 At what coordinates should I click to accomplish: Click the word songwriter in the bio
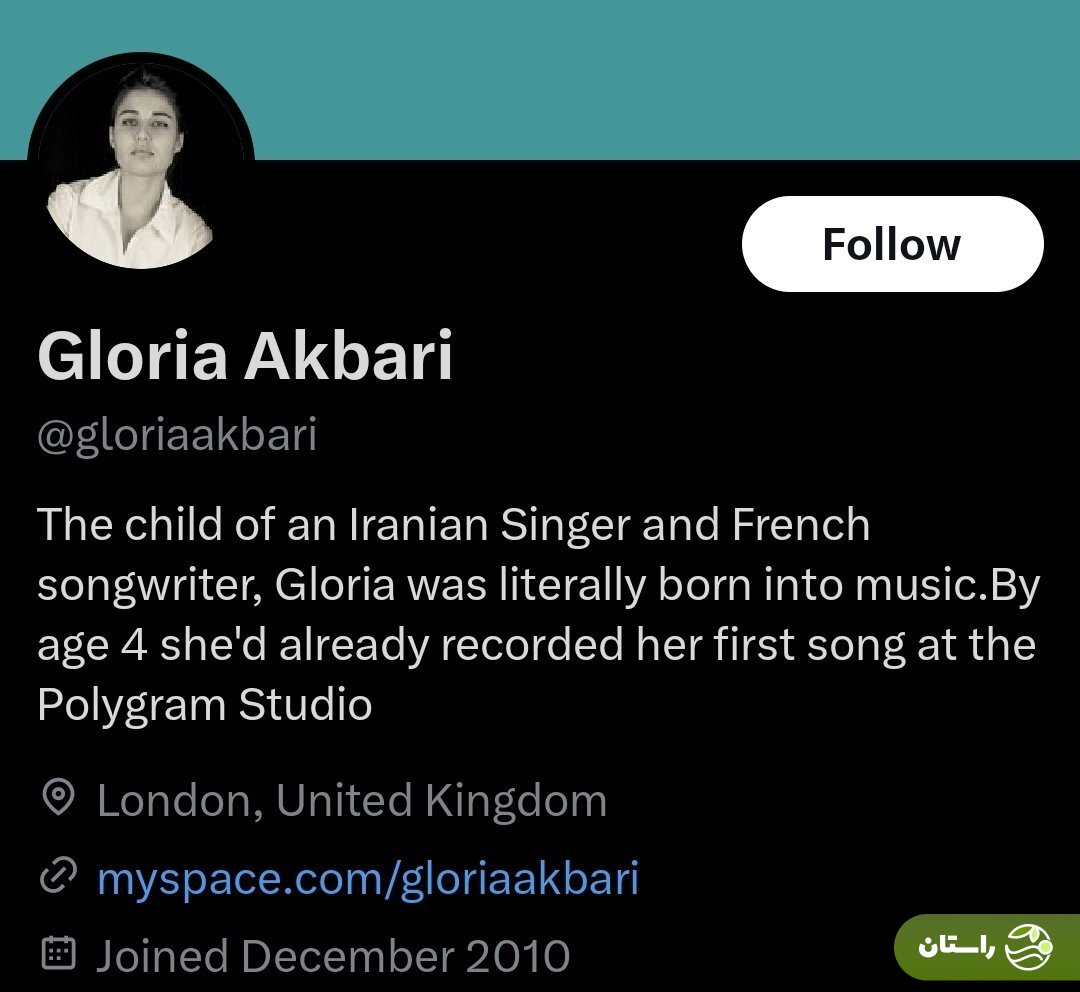click(x=150, y=586)
